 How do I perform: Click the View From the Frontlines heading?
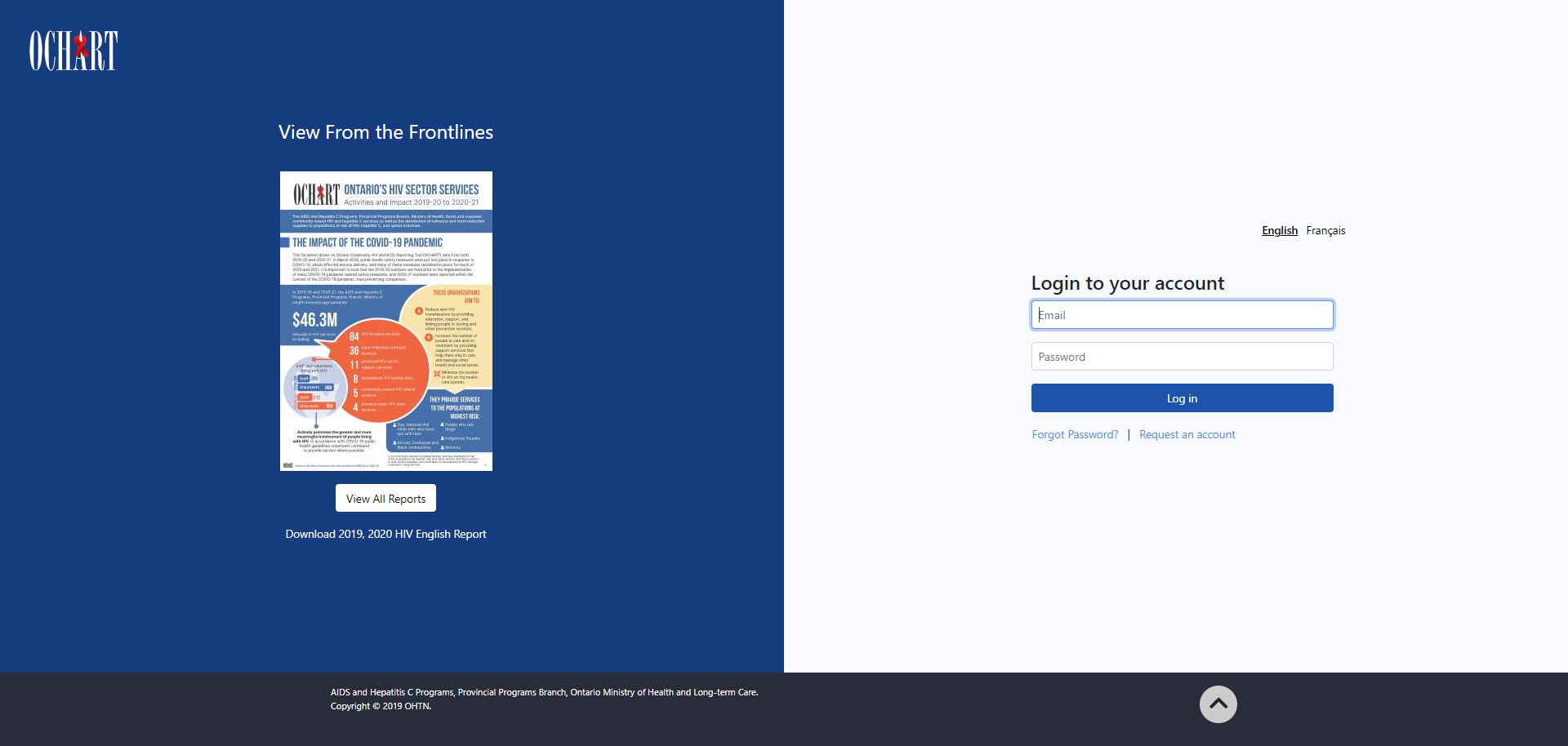pyautogui.click(x=385, y=132)
